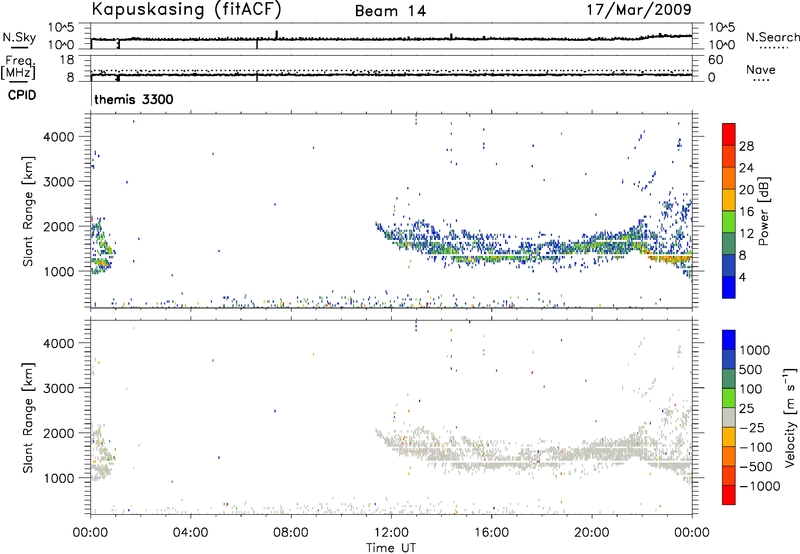This screenshot has height=554, width=800.
Task: Click the 'Freq. [MHz]' axis label
Action: (18, 67)
